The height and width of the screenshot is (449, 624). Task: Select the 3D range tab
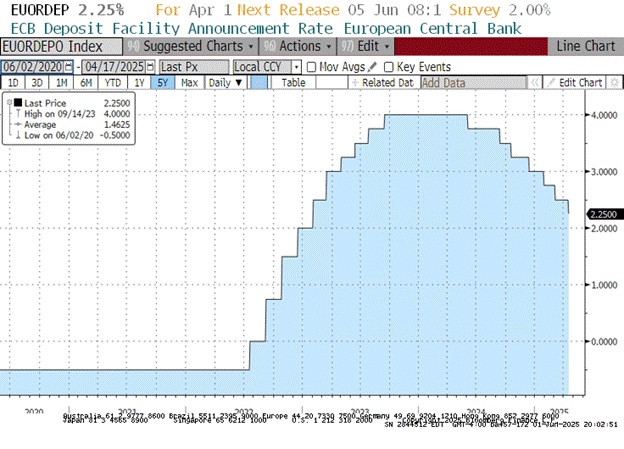click(x=37, y=83)
